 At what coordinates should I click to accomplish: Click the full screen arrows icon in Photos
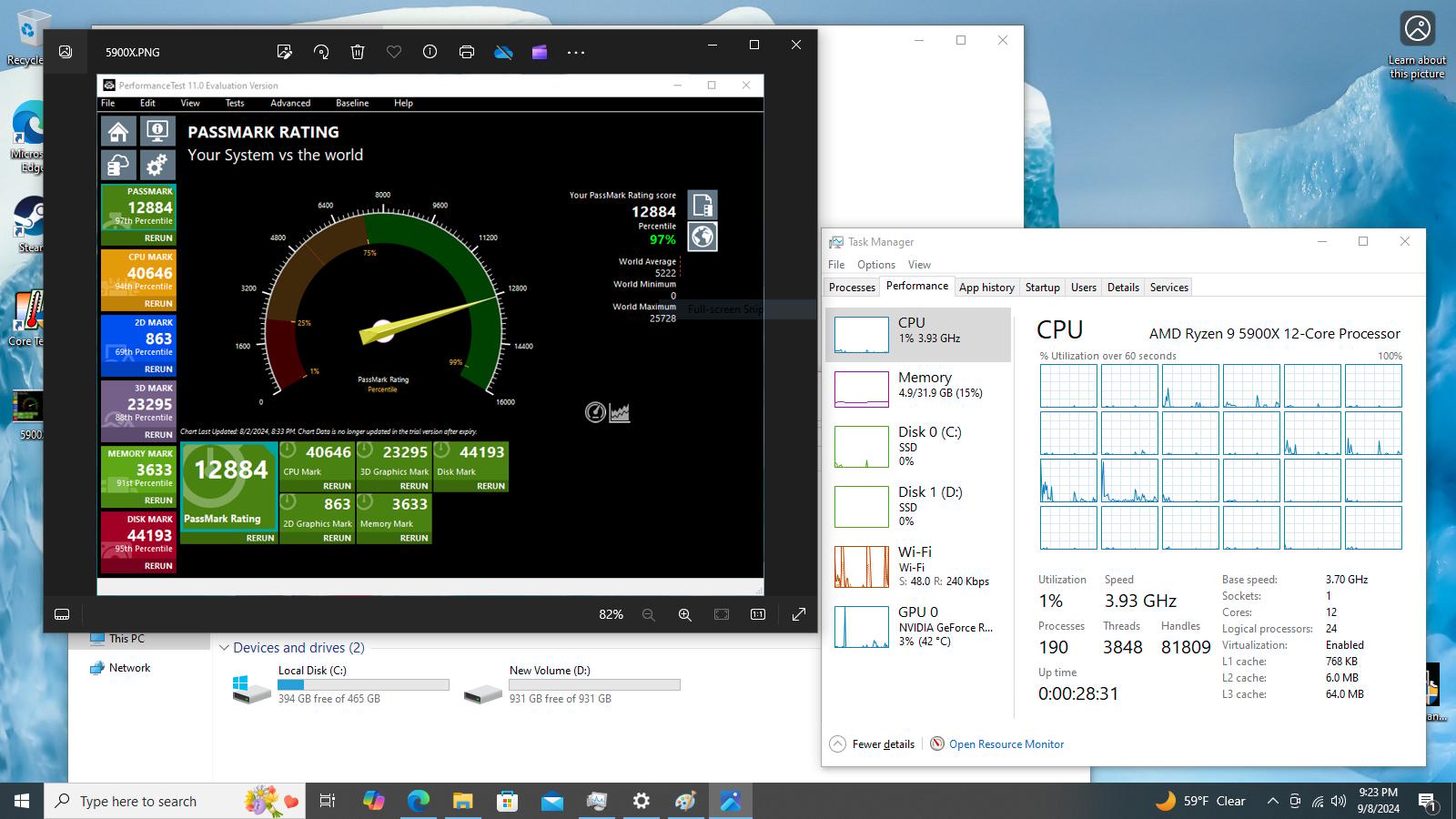[799, 614]
